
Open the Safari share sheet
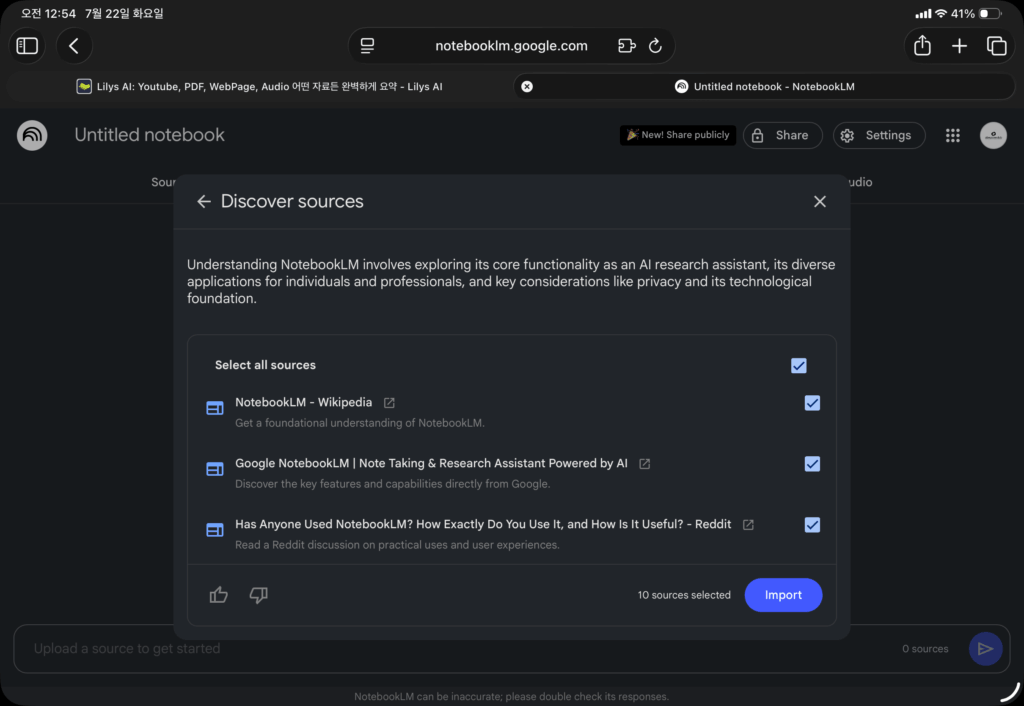[x=922, y=46]
